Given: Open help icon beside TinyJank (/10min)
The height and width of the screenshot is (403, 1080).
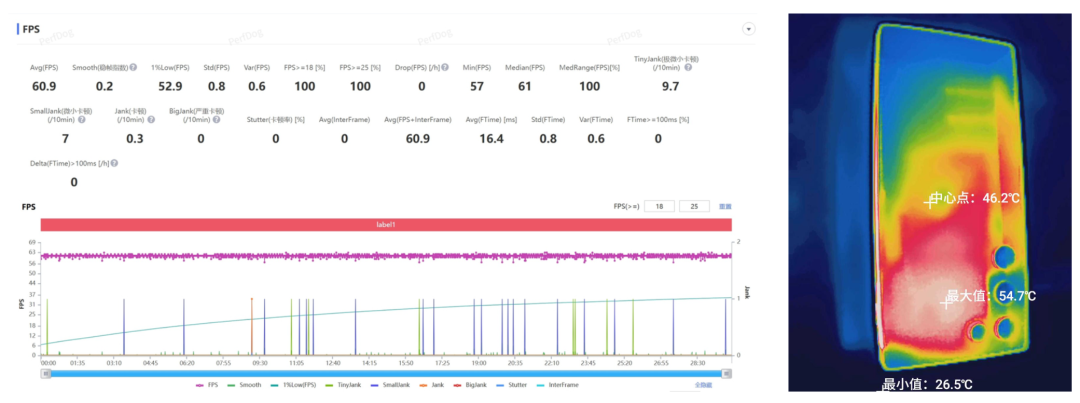Looking at the screenshot, I should coord(688,68).
